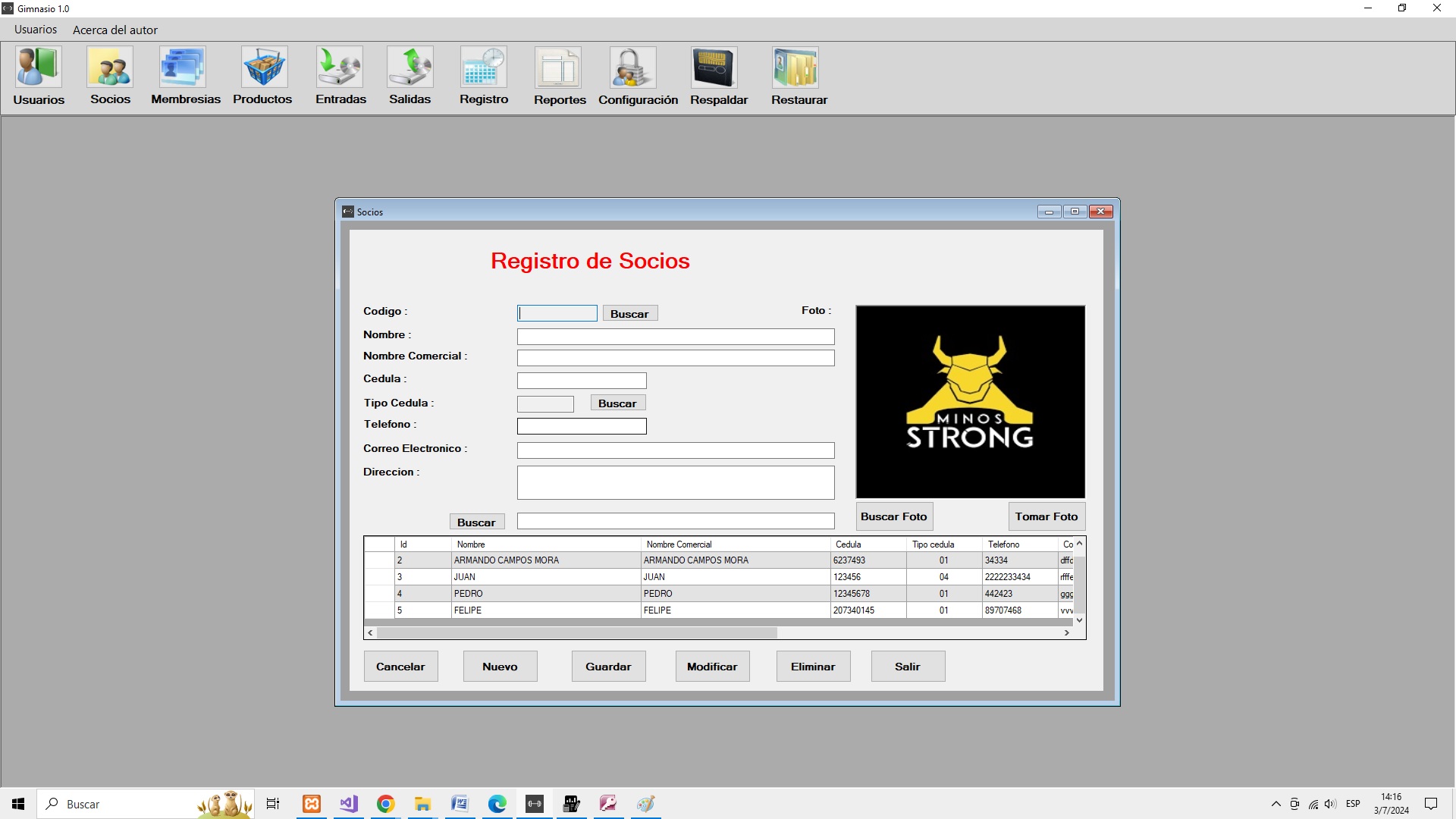Open Microsoft Edge from the taskbar
This screenshot has height=819, width=1456.
coord(497,804)
